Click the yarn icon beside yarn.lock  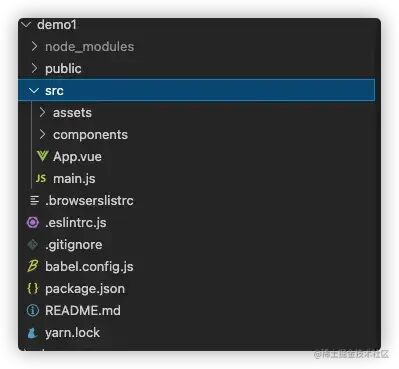[x=32, y=333]
